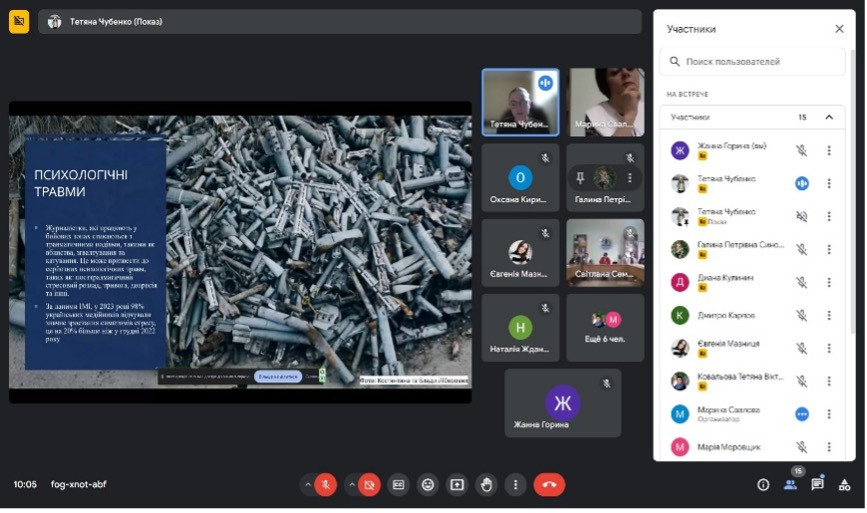
Task: Select Оксана Кири... participant tile
Action: [520, 177]
